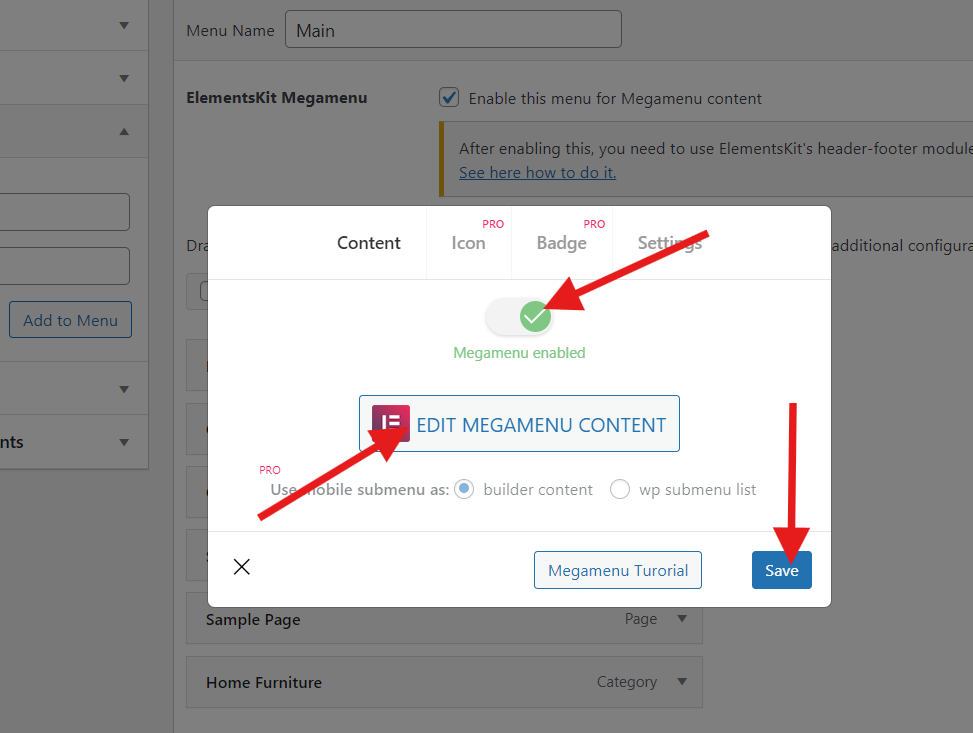Click the upper text field in the sidebar
Screen dimensions: 973x733
click(64, 212)
